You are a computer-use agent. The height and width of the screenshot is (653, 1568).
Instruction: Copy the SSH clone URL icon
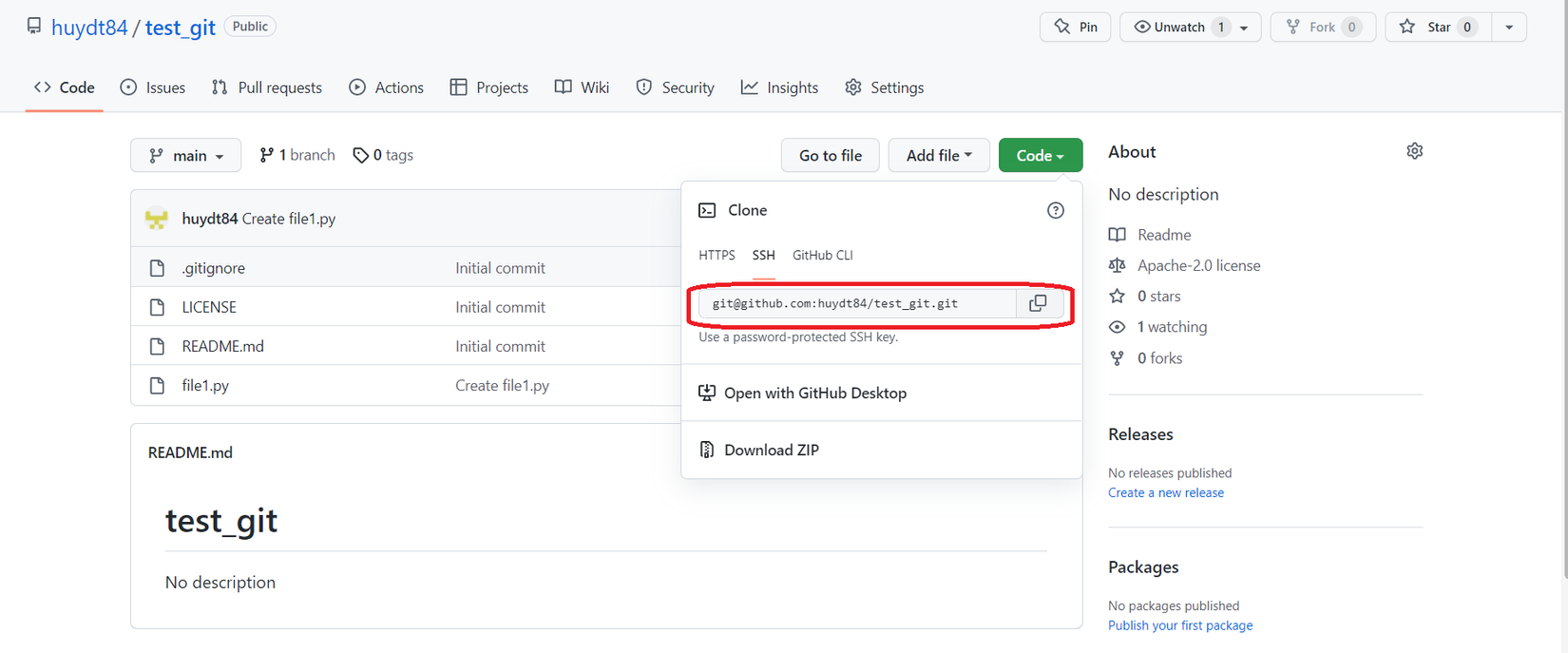click(x=1038, y=303)
